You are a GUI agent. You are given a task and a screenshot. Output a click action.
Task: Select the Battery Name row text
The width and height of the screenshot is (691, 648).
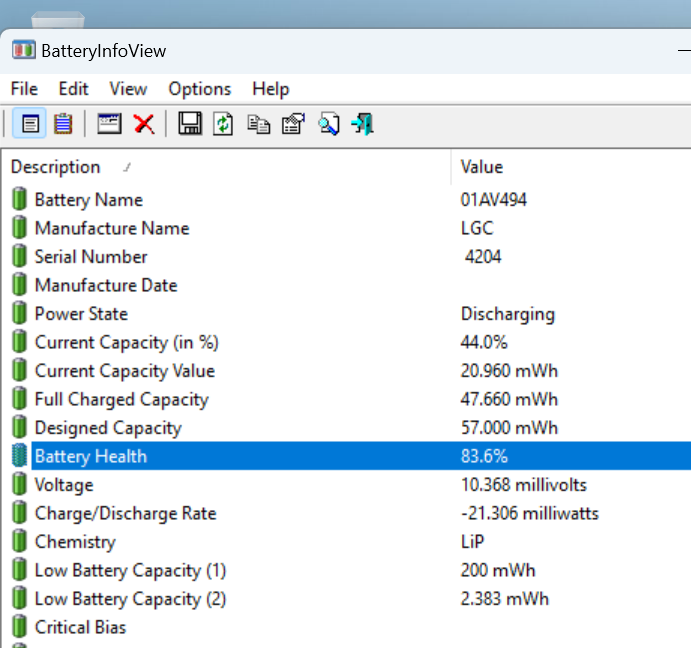coord(89,200)
